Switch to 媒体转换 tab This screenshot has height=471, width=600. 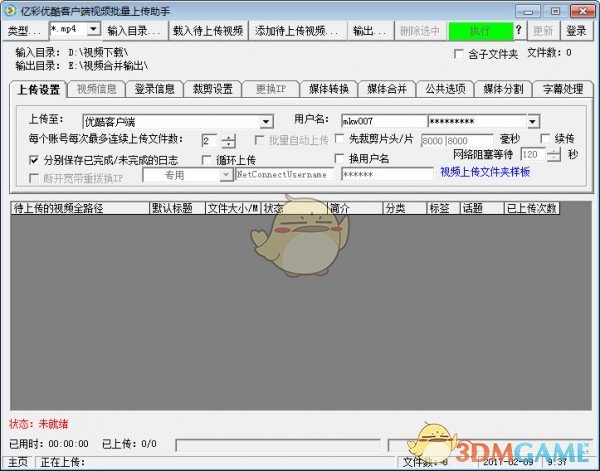tap(329, 89)
